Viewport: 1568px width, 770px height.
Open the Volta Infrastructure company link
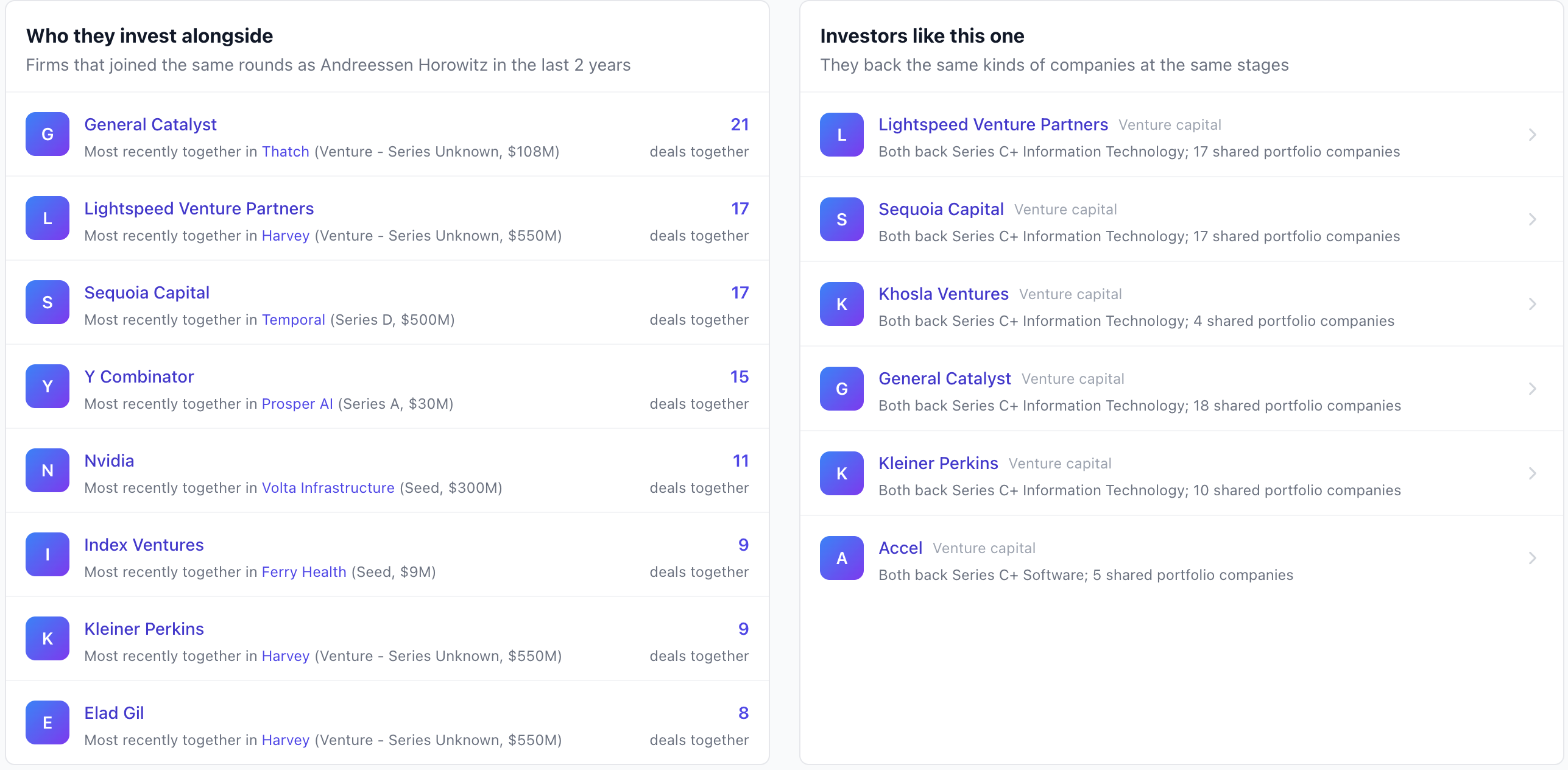tap(328, 488)
